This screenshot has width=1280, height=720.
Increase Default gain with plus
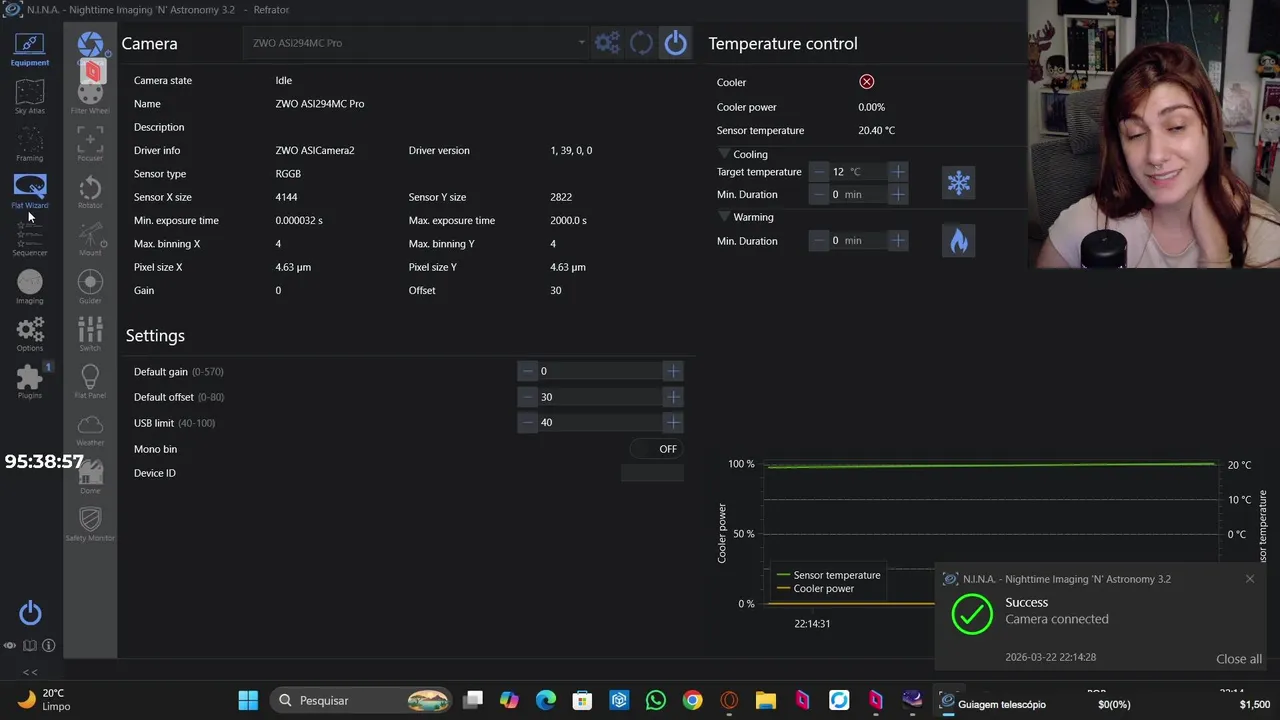coord(673,371)
